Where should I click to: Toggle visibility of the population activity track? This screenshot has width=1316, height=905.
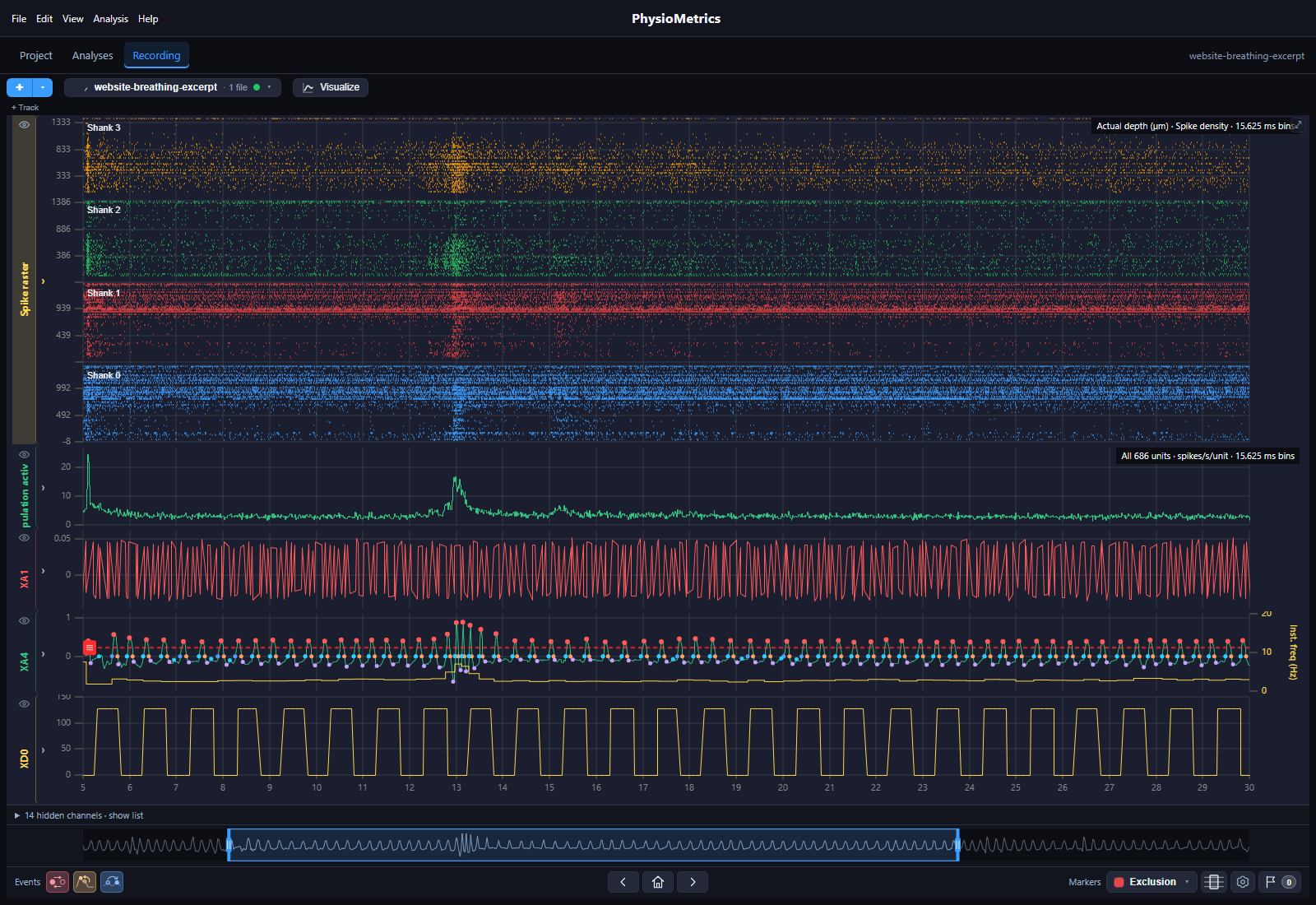click(x=25, y=455)
